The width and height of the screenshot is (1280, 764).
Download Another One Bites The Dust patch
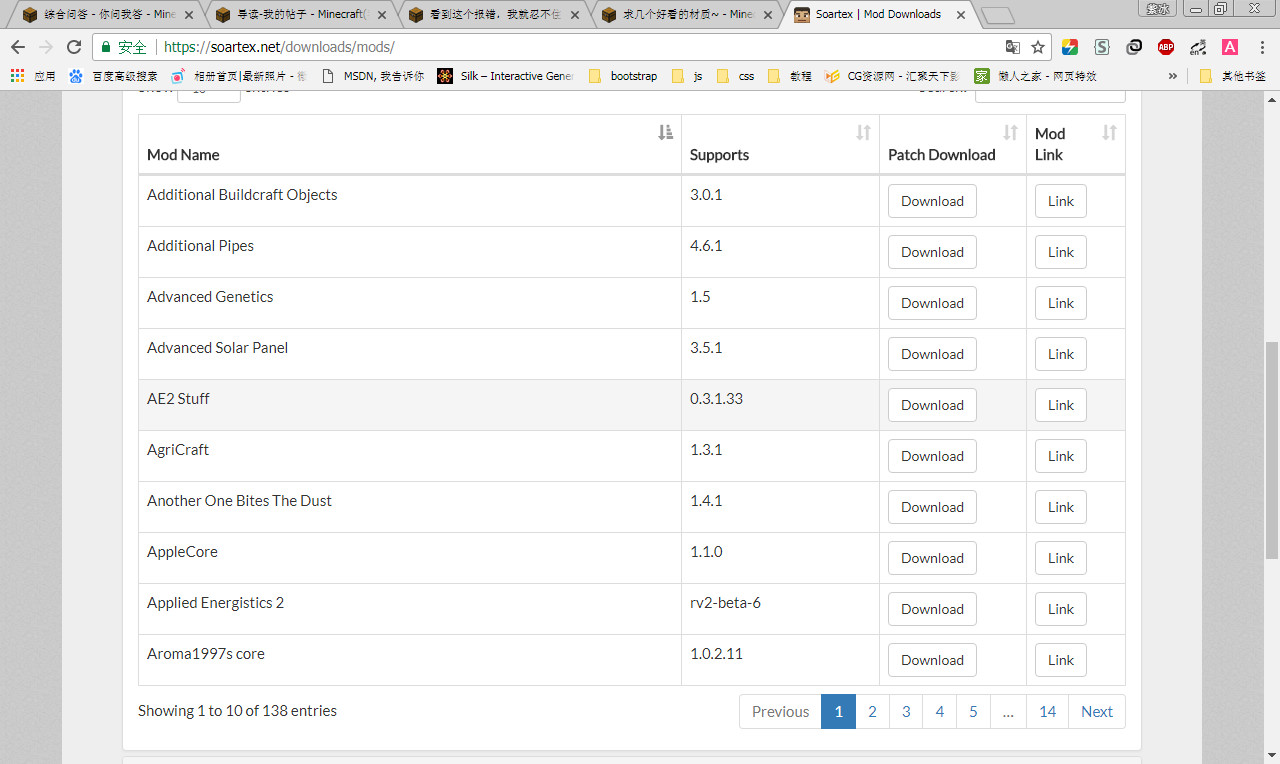click(x=932, y=507)
